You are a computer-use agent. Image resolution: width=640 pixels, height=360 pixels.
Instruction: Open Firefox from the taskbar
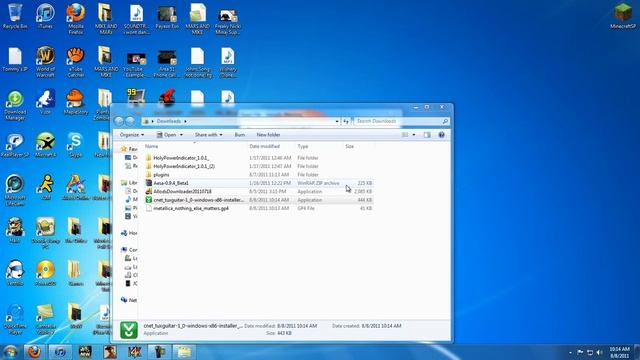click(34, 352)
